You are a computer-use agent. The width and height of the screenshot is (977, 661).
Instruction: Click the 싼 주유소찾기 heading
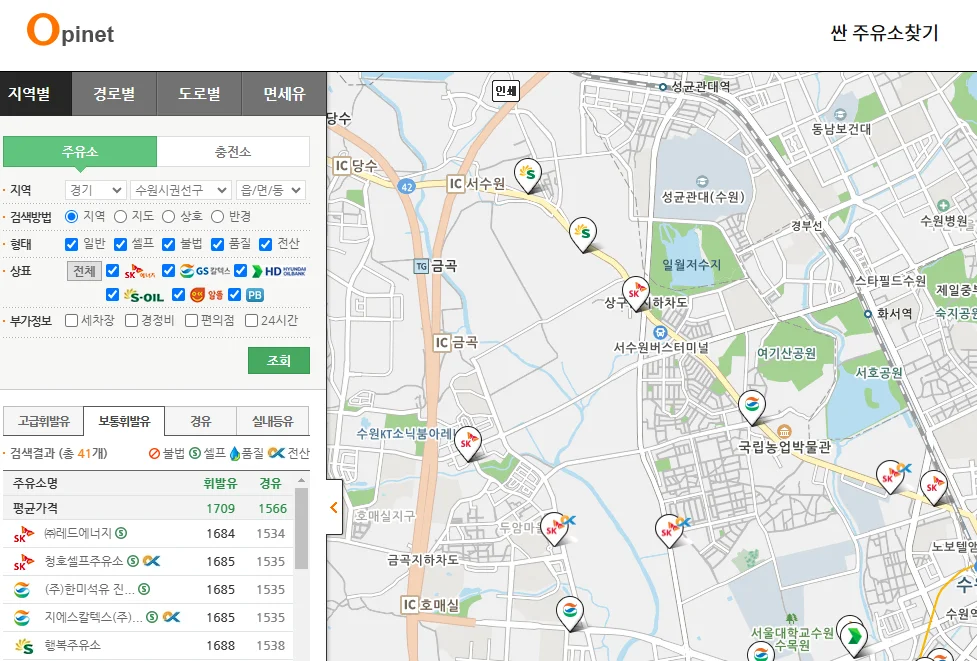click(x=884, y=32)
